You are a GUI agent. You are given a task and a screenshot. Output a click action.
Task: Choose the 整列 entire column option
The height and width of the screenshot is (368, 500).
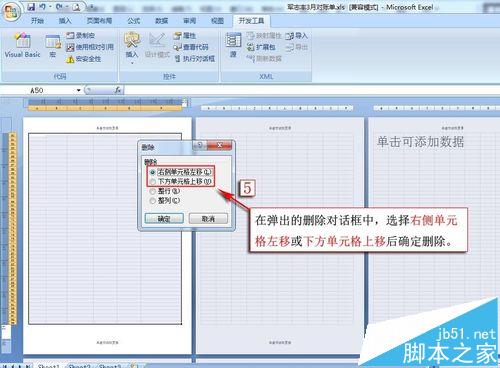(165, 201)
